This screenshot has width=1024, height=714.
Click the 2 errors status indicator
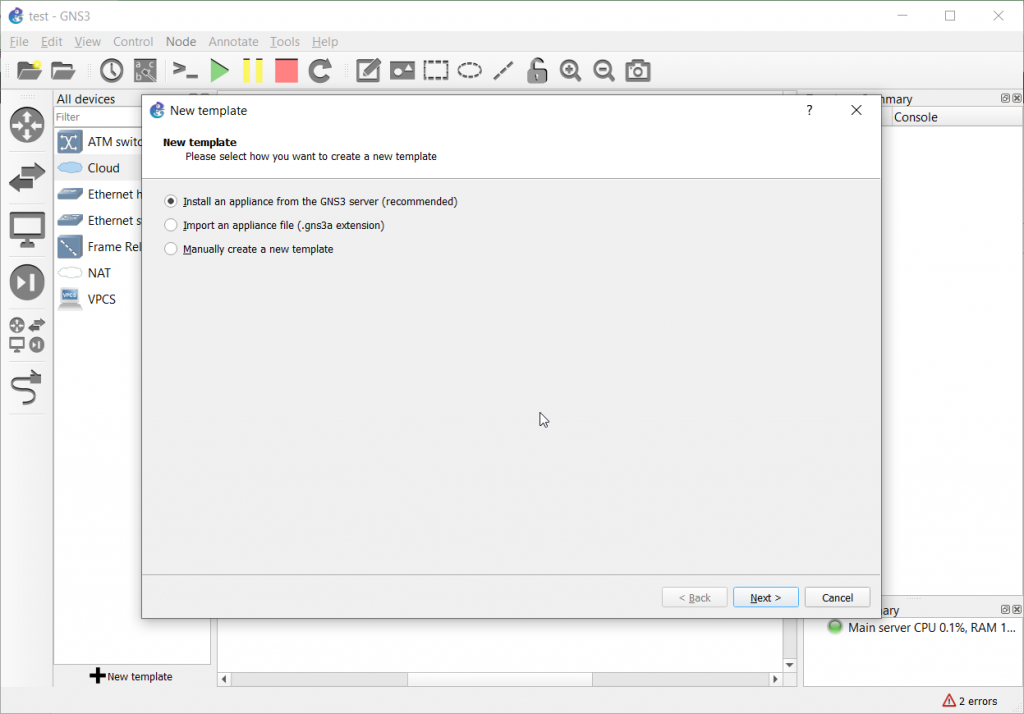click(970, 701)
